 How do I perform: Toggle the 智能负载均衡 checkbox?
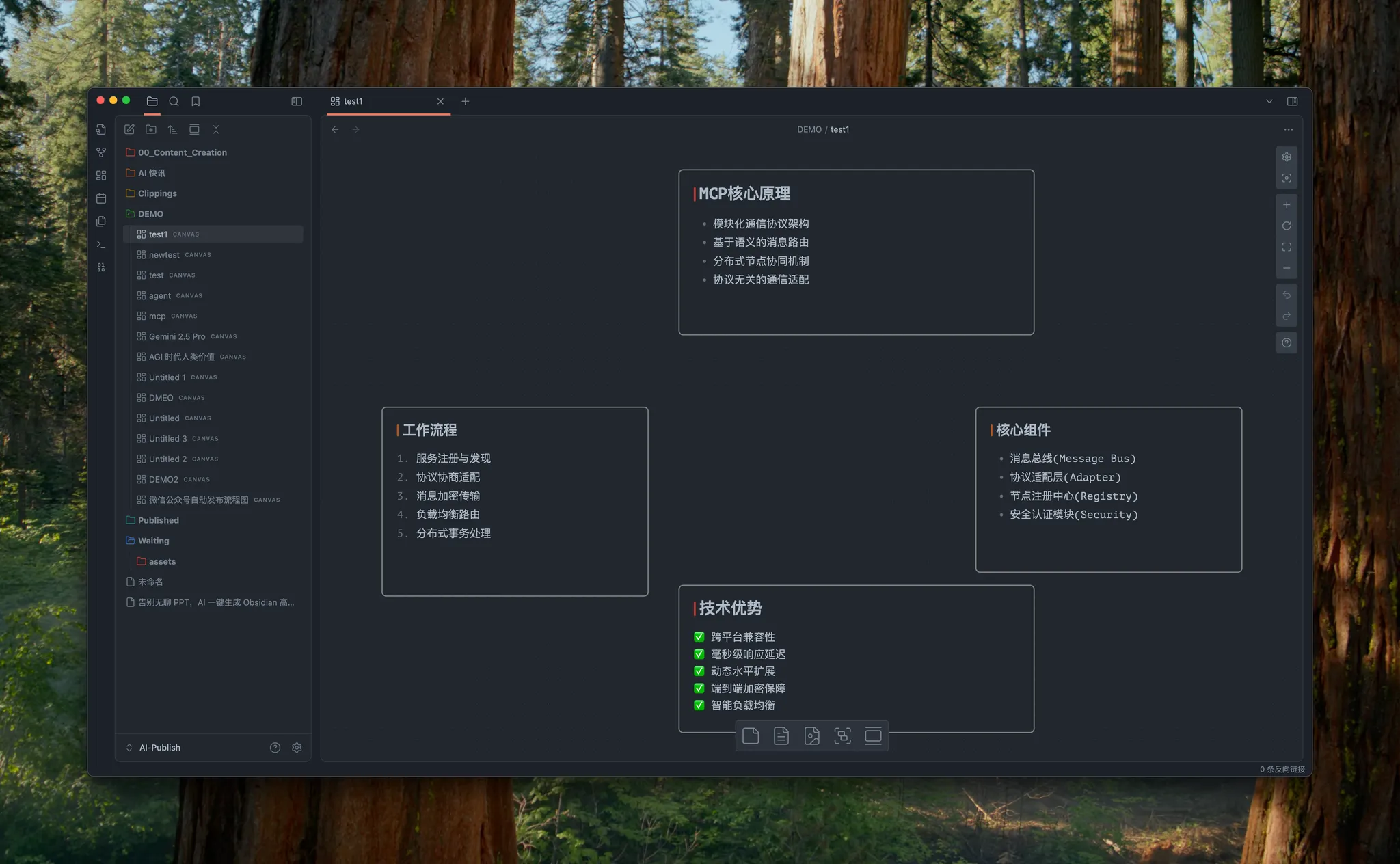(699, 705)
